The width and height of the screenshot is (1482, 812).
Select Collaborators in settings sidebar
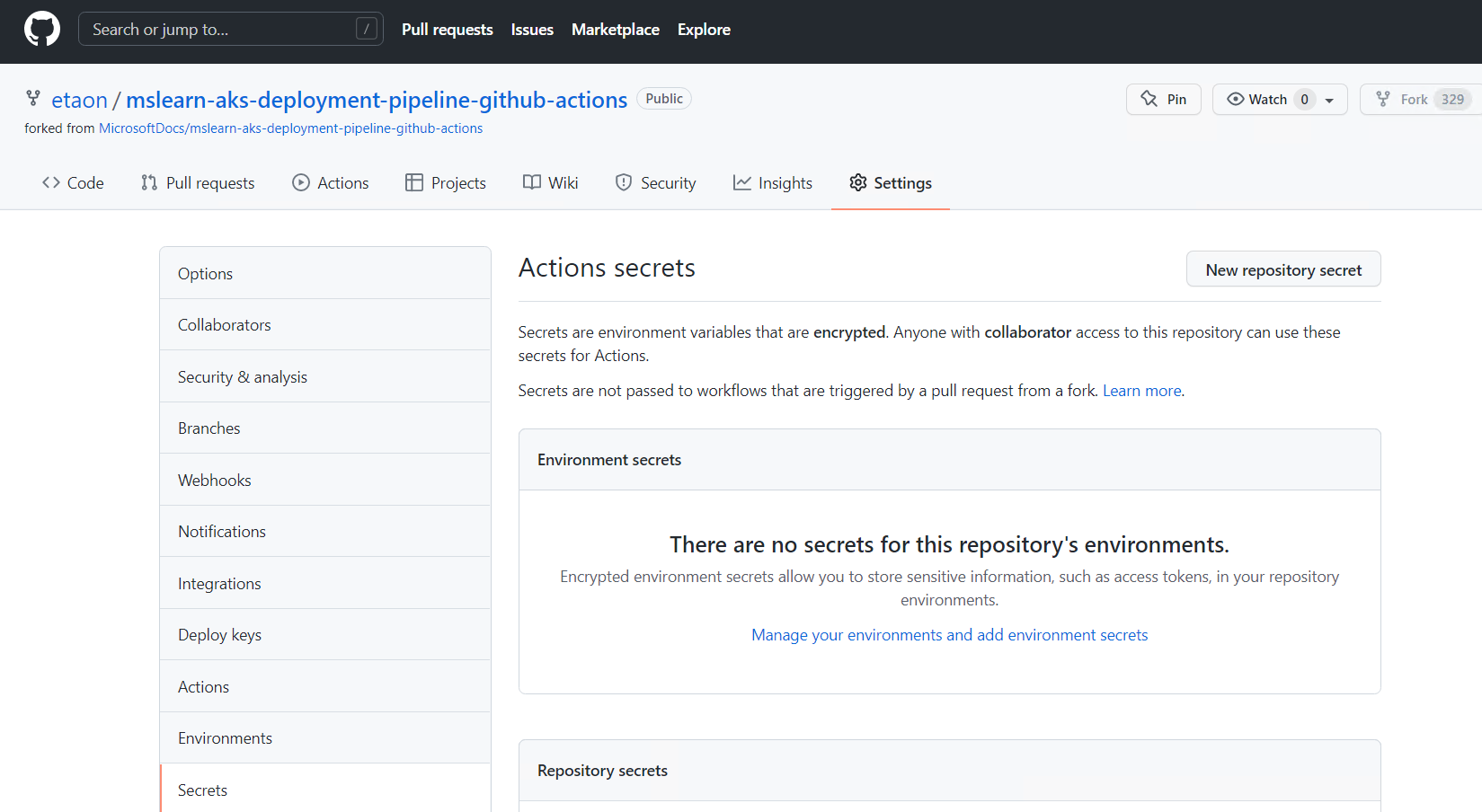(x=325, y=325)
